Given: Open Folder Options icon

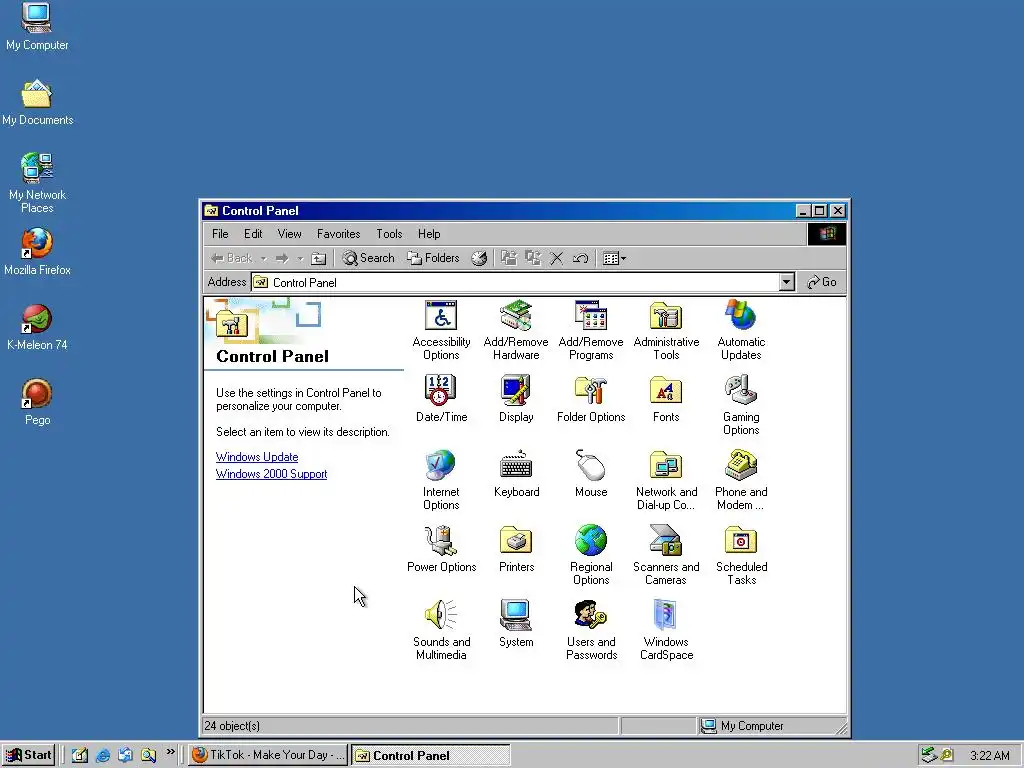Looking at the screenshot, I should tap(591, 398).
